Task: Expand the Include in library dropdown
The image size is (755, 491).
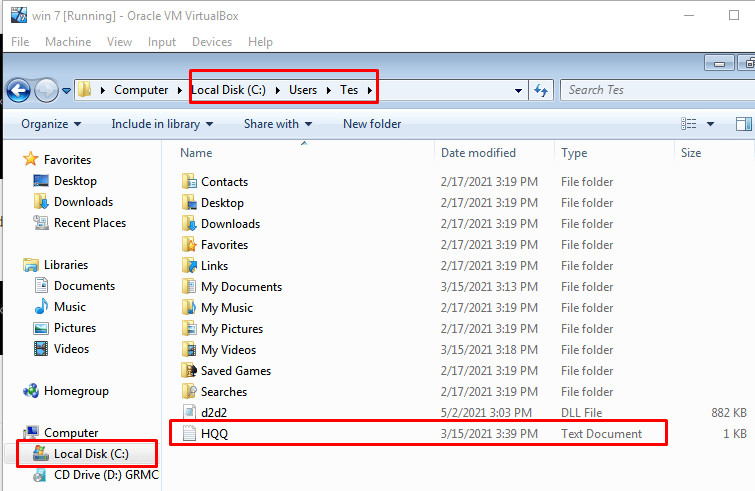Action: [x=161, y=124]
